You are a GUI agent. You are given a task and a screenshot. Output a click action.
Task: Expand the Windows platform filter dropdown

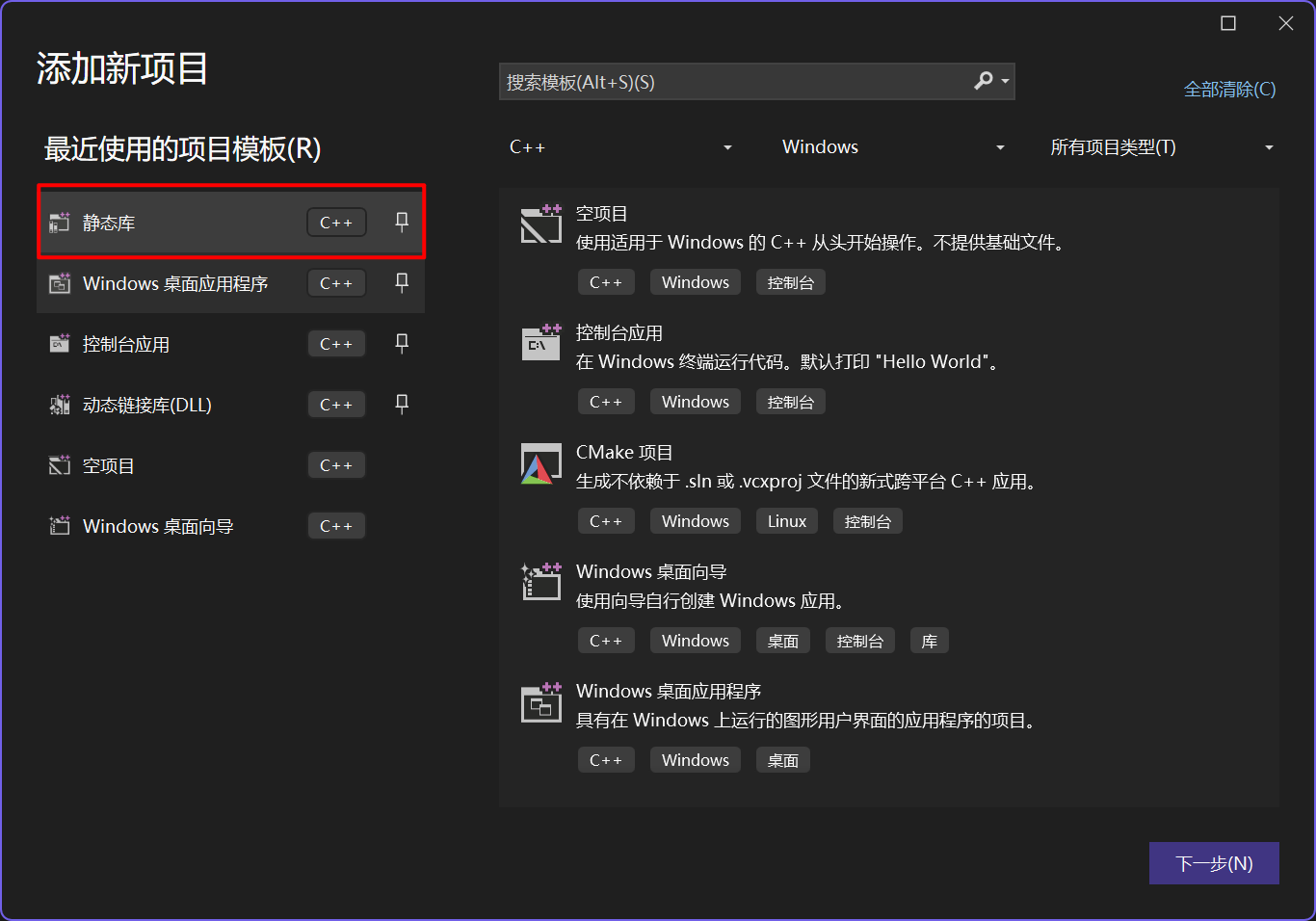pyautogui.click(x=893, y=147)
